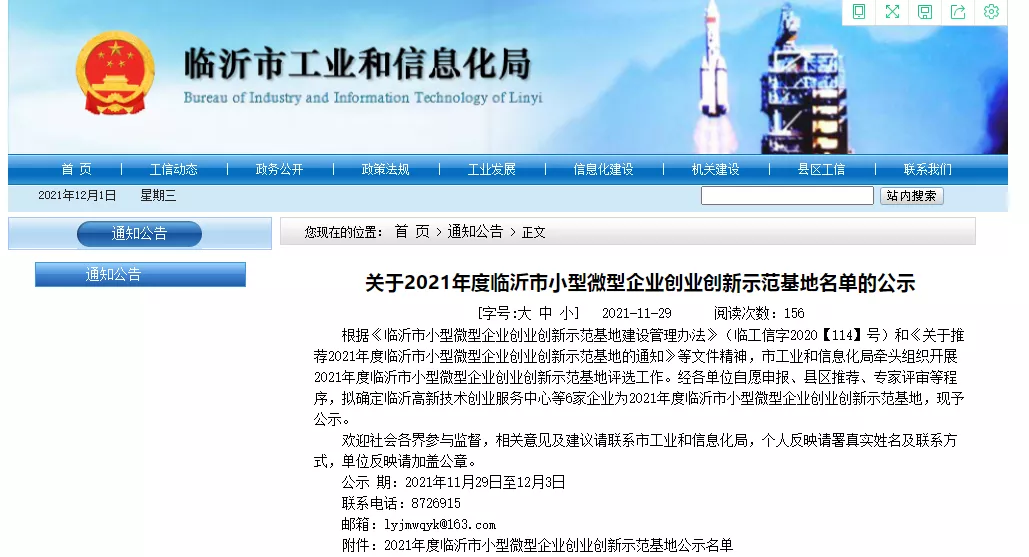Open the 工信动态 menu item
The width and height of the screenshot is (1029, 557).
[174, 169]
